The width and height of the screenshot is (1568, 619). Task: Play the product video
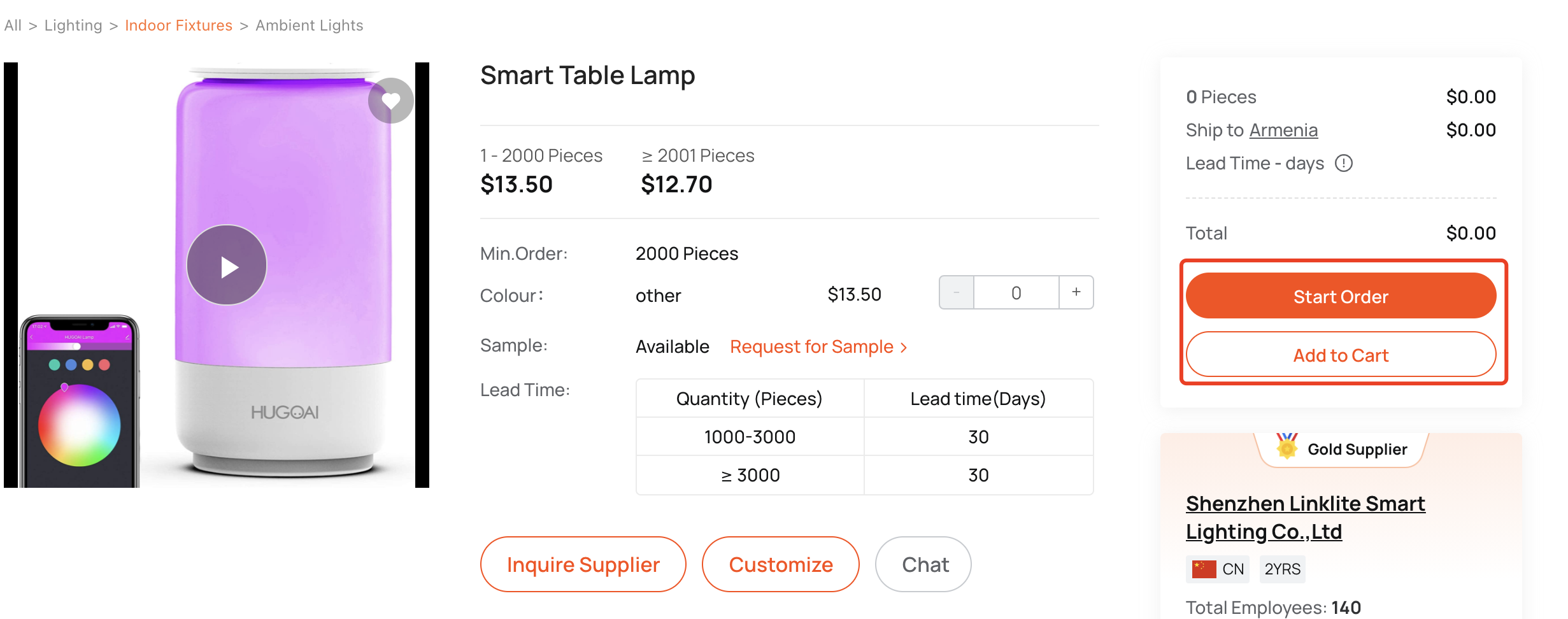tap(227, 266)
